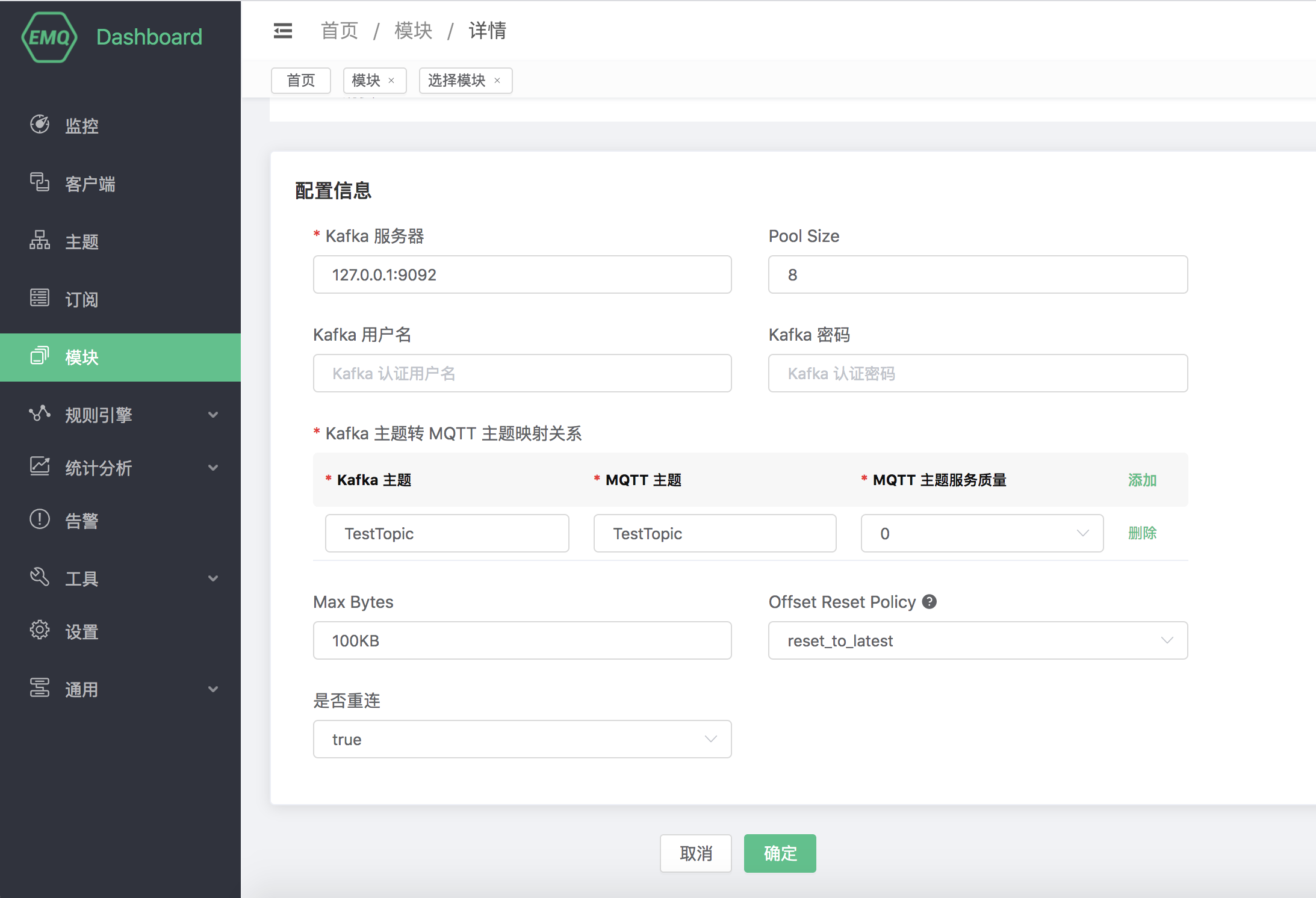Click the green 确定 button
The width and height of the screenshot is (1316, 898).
tap(780, 853)
